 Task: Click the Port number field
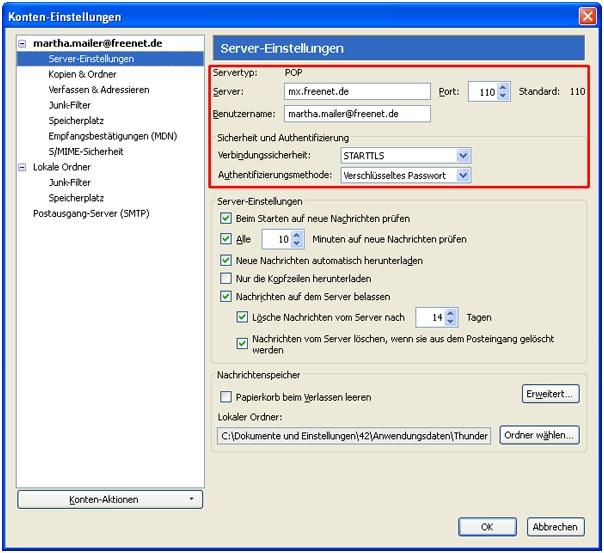(x=483, y=92)
